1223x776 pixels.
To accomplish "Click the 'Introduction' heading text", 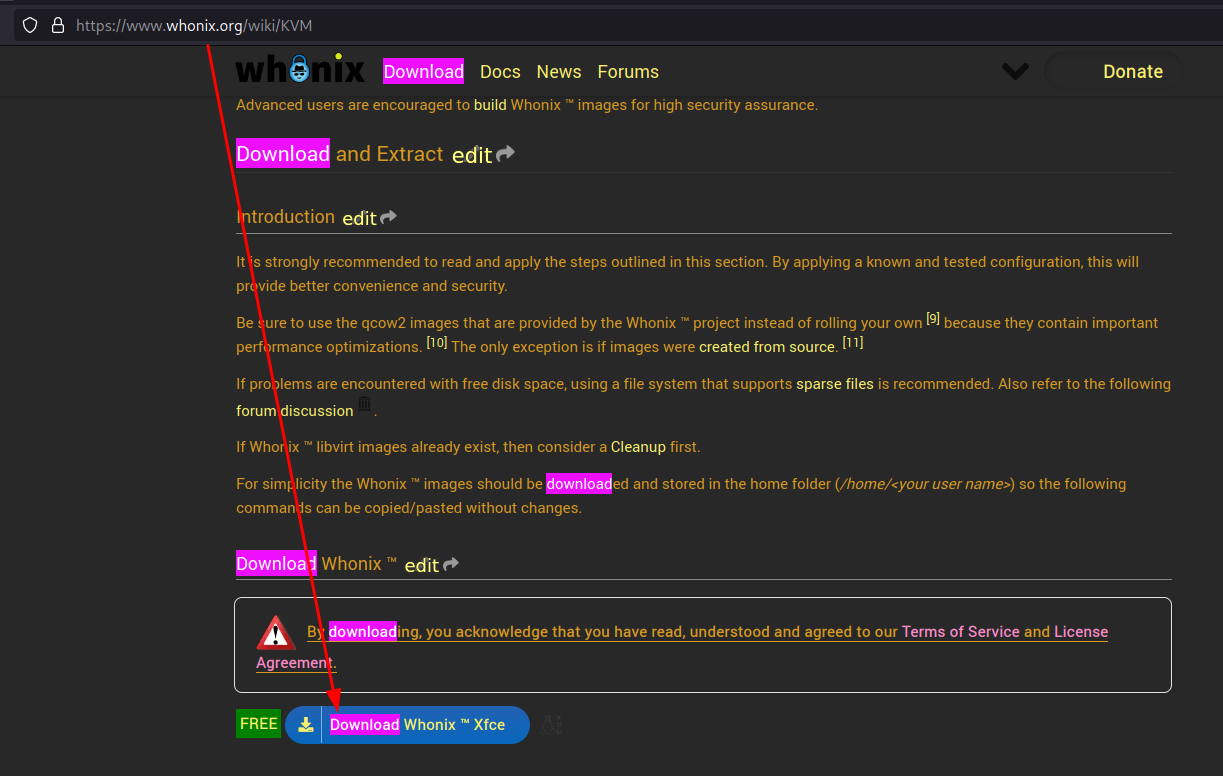I will click(x=285, y=217).
